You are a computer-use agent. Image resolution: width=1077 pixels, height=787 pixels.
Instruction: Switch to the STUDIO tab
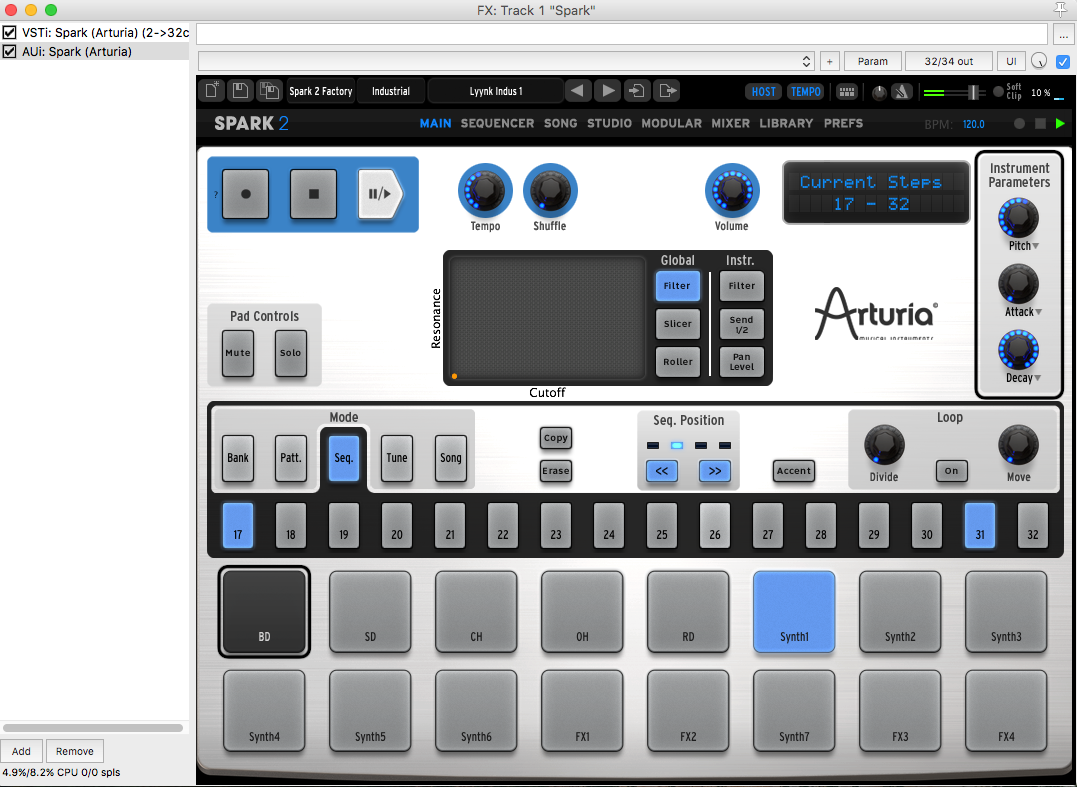pos(609,124)
